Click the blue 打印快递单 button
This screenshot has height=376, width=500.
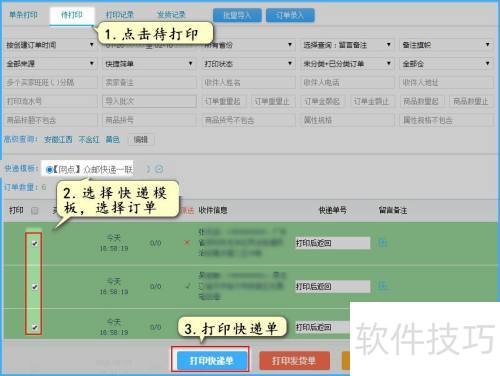(x=211, y=360)
